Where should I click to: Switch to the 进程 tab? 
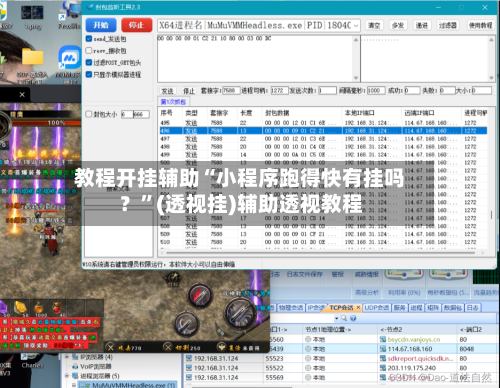[416, 308]
